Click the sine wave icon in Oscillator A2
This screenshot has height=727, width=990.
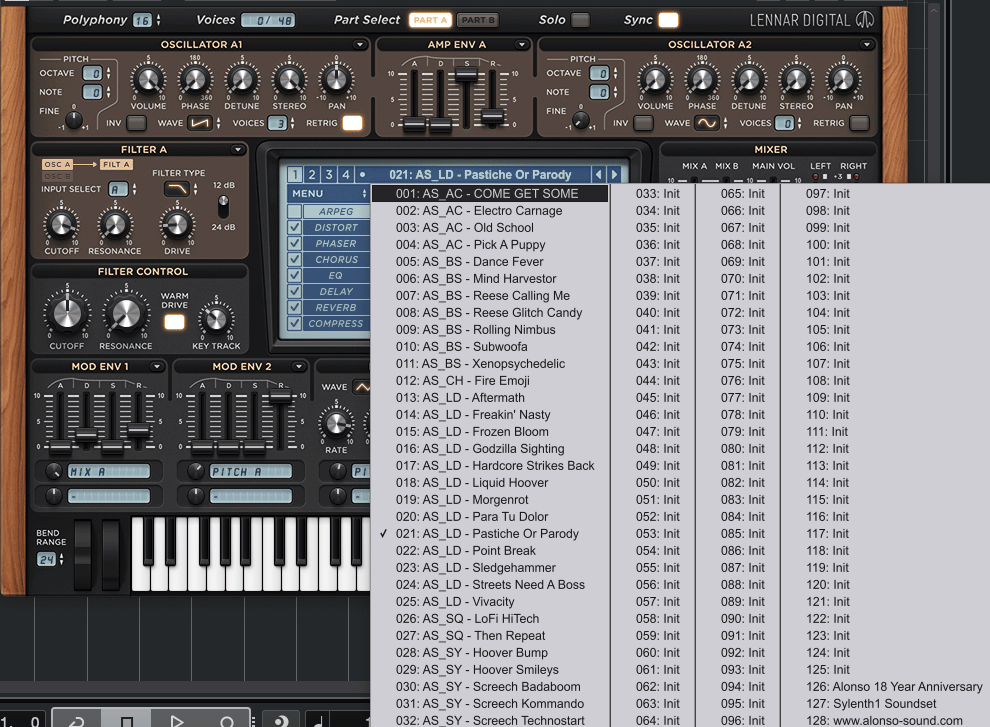[707, 123]
